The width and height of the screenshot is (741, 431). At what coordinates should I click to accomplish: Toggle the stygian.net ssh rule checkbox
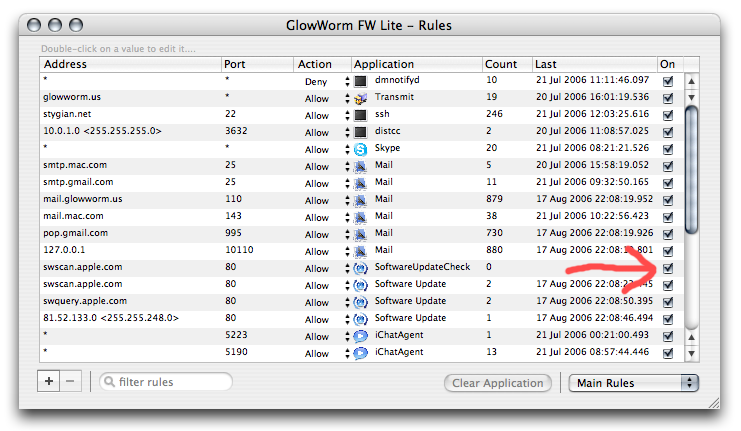pos(668,115)
